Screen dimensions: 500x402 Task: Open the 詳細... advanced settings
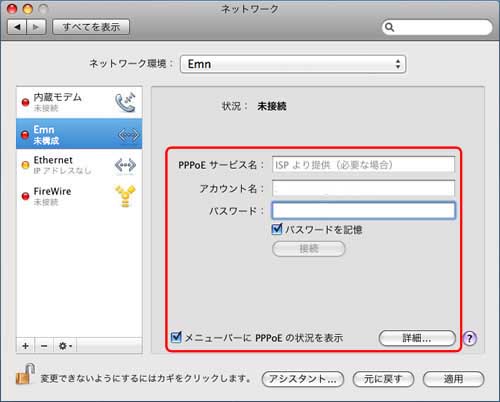click(417, 338)
